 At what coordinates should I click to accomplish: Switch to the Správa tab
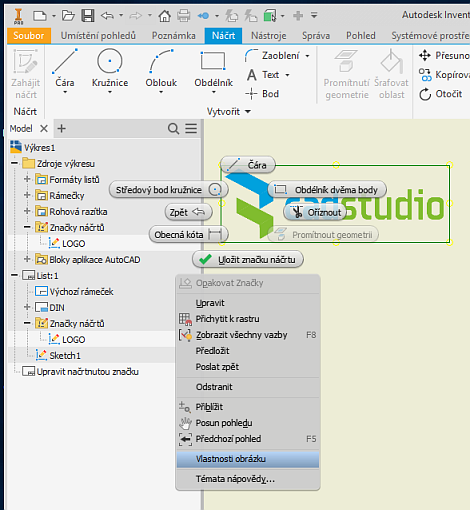click(x=316, y=36)
